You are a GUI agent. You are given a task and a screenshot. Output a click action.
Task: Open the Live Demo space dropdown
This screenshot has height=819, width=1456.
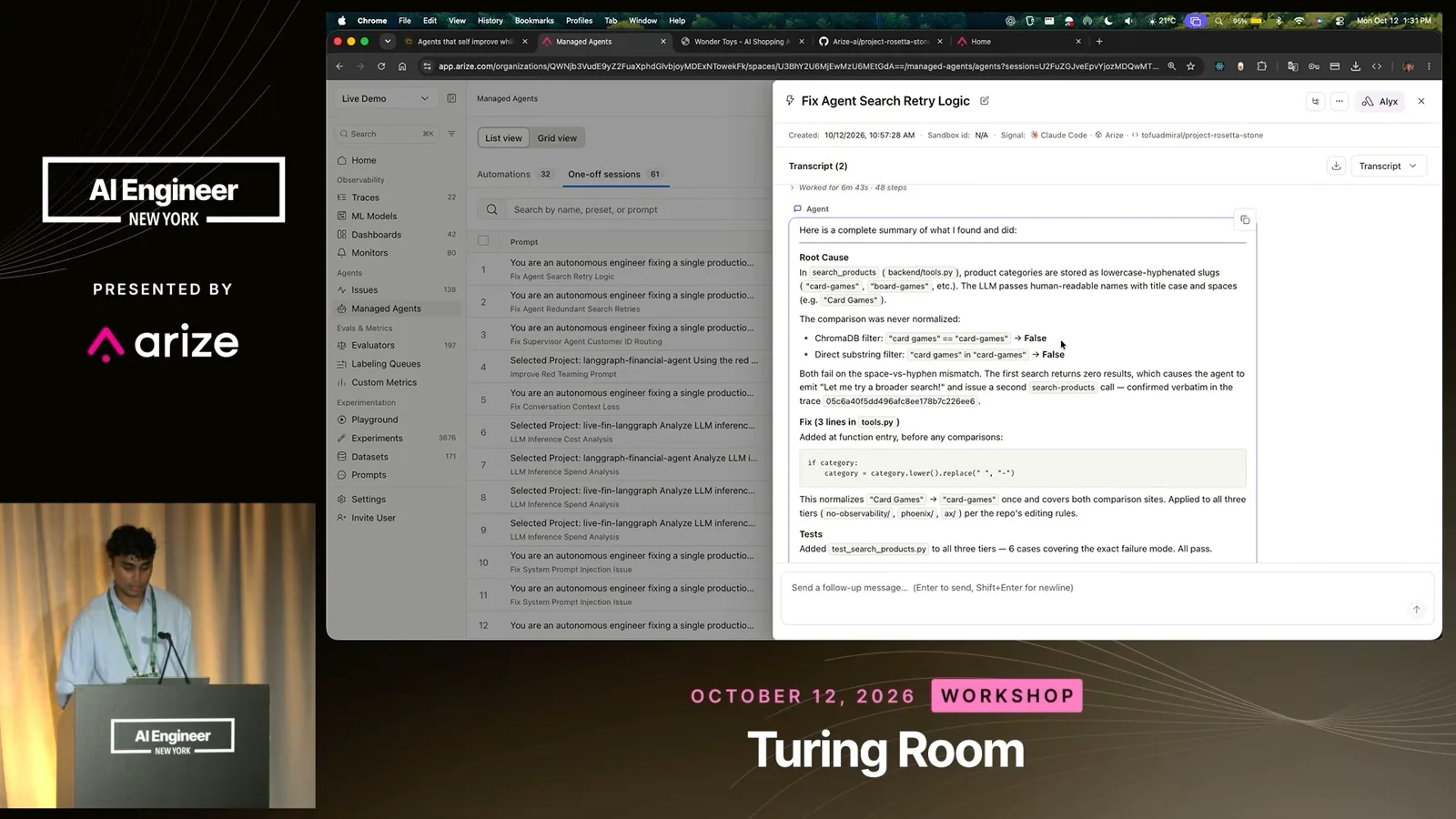coord(385,98)
